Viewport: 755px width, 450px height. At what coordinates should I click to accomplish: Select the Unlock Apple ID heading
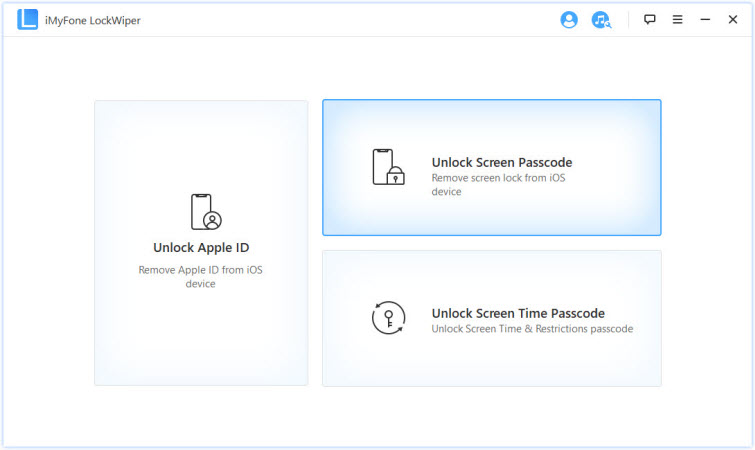201,247
